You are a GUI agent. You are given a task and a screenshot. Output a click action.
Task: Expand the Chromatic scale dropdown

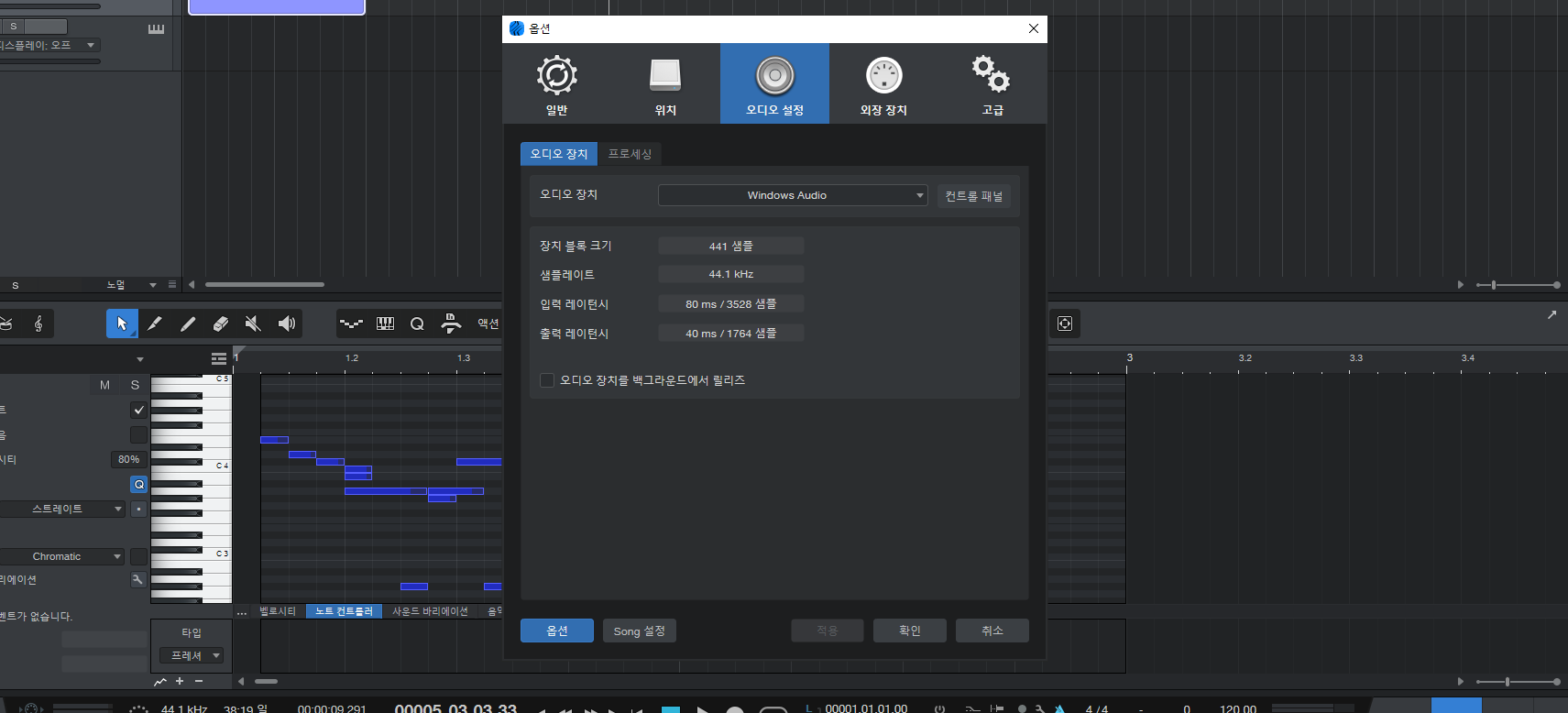tap(62, 556)
